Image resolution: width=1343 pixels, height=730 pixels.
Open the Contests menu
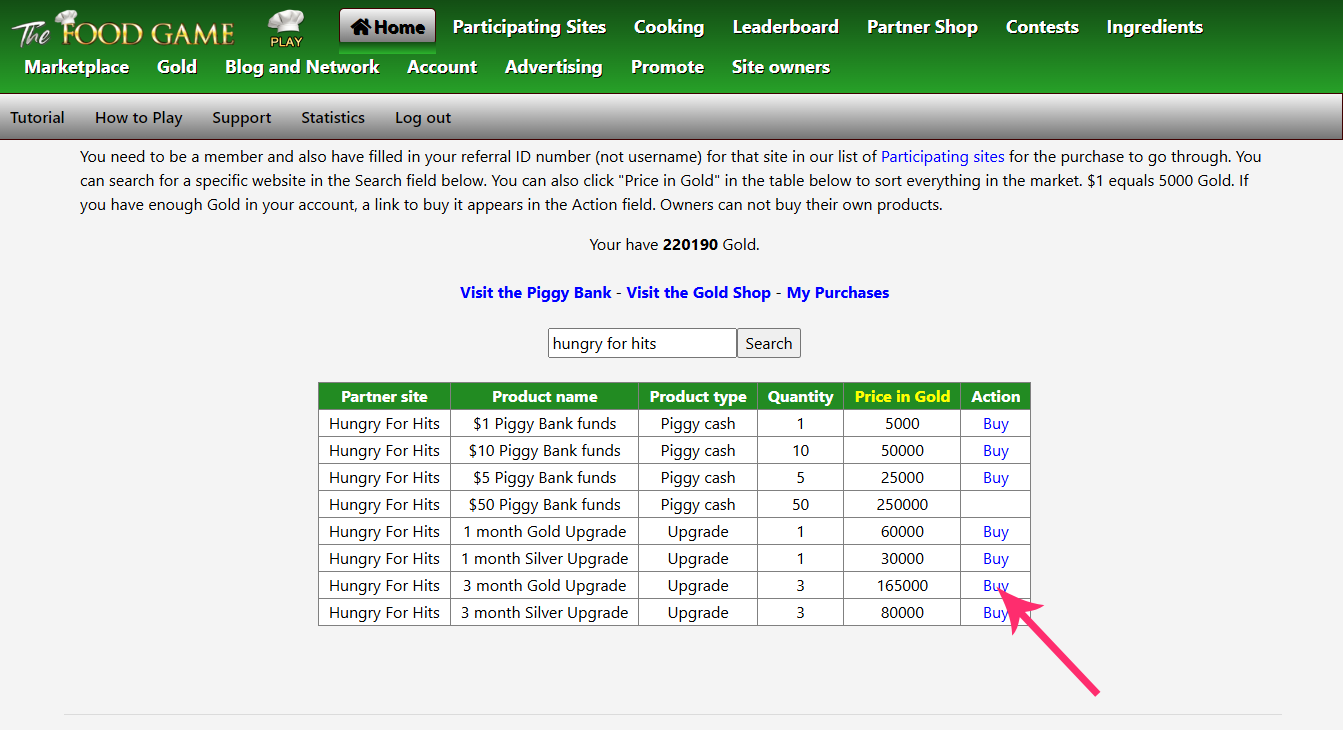click(1042, 27)
